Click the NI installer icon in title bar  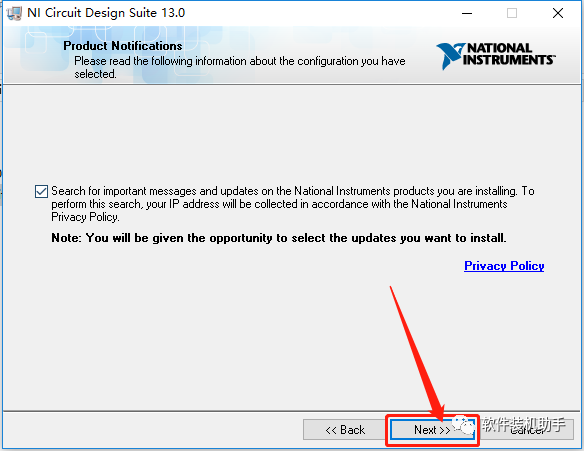pos(15,13)
